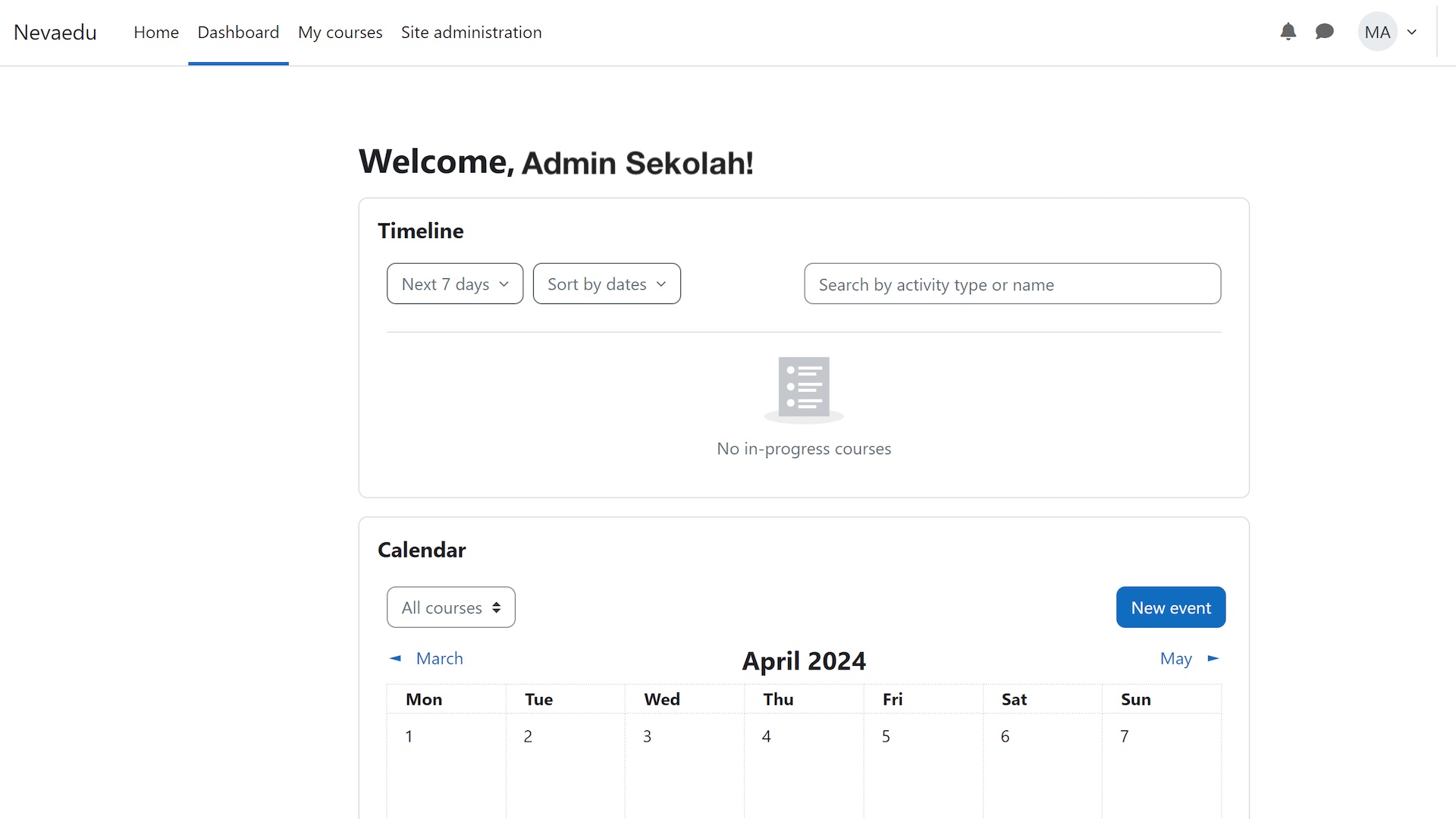The height and width of the screenshot is (819, 1456).
Task: Switch to the Home tab
Action: 155,32
